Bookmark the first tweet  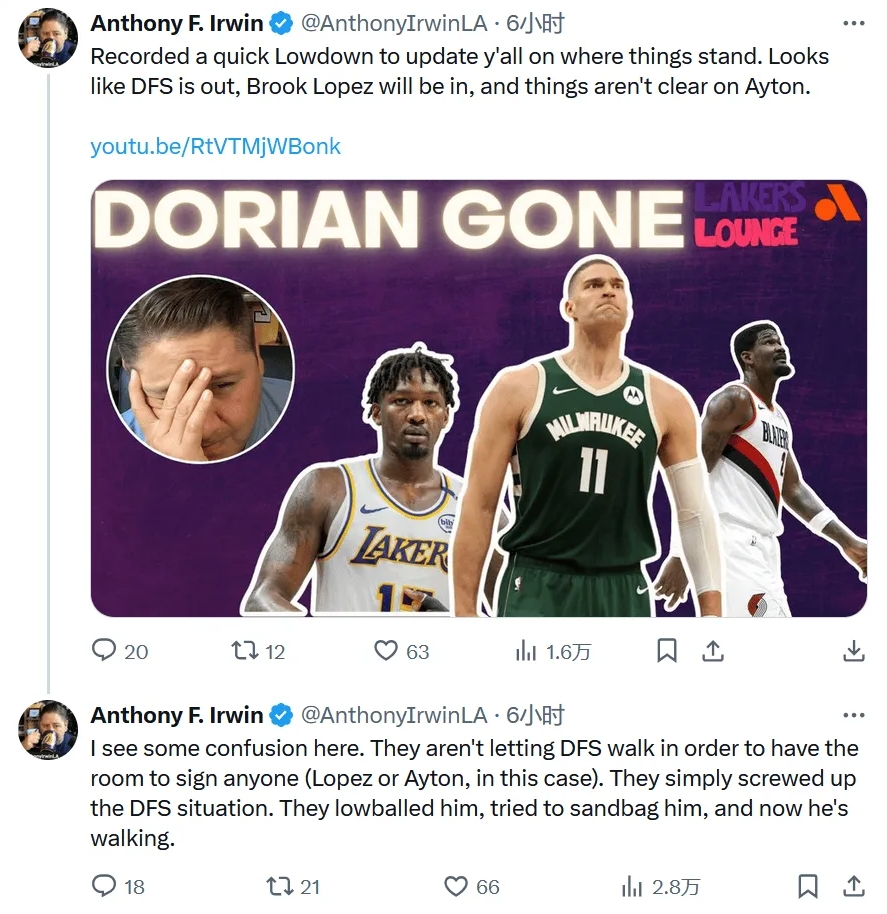(x=667, y=651)
